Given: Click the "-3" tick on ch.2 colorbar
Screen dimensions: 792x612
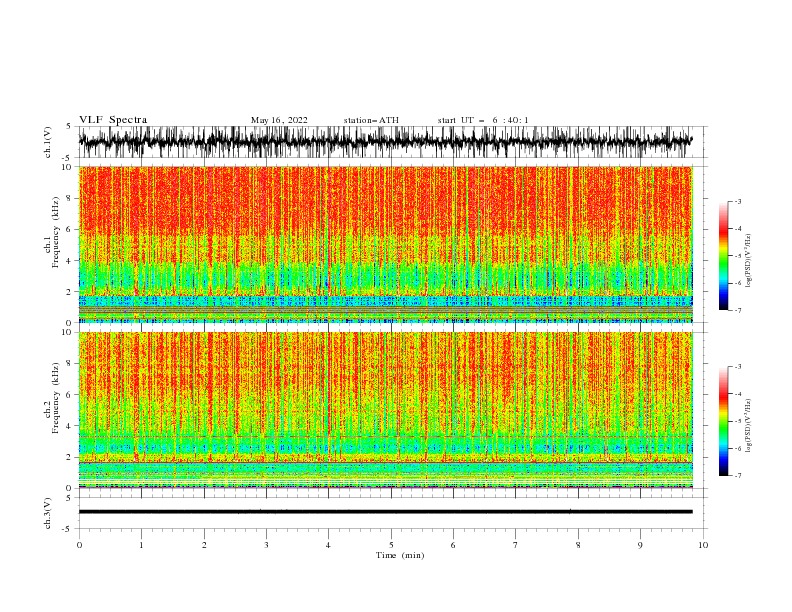Looking at the screenshot, I should 738,367.
